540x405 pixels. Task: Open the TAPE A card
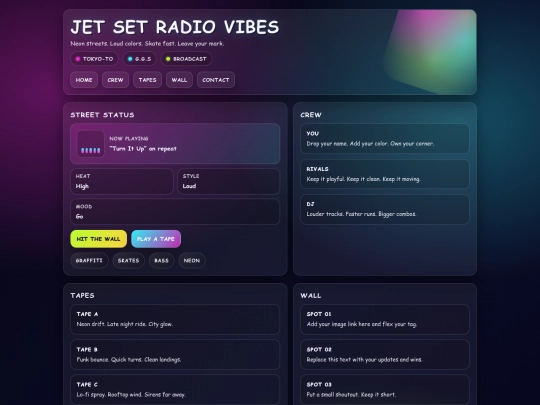[x=175, y=319]
